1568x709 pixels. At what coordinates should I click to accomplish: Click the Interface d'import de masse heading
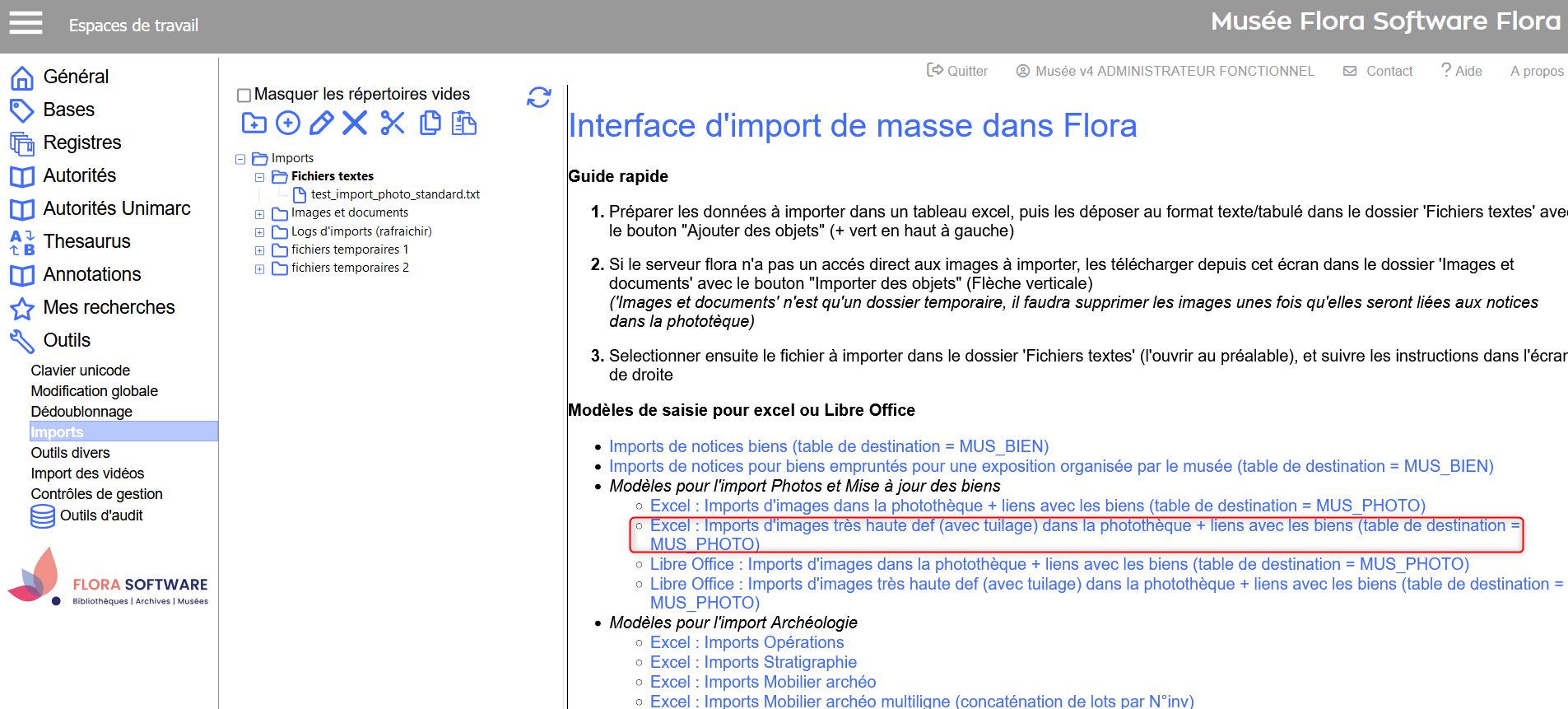pyautogui.click(x=853, y=126)
